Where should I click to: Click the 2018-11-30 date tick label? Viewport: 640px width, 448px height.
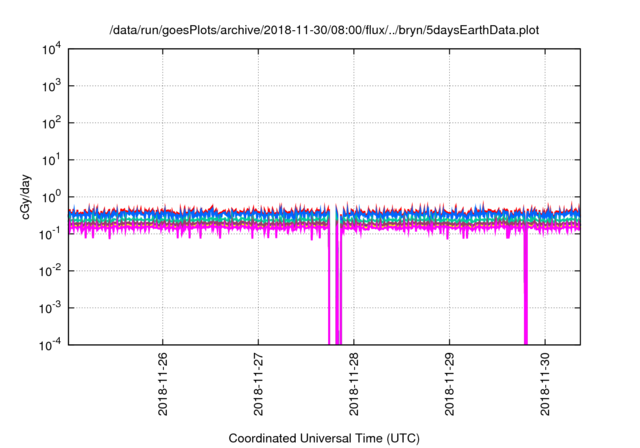pyautogui.click(x=545, y=384)
